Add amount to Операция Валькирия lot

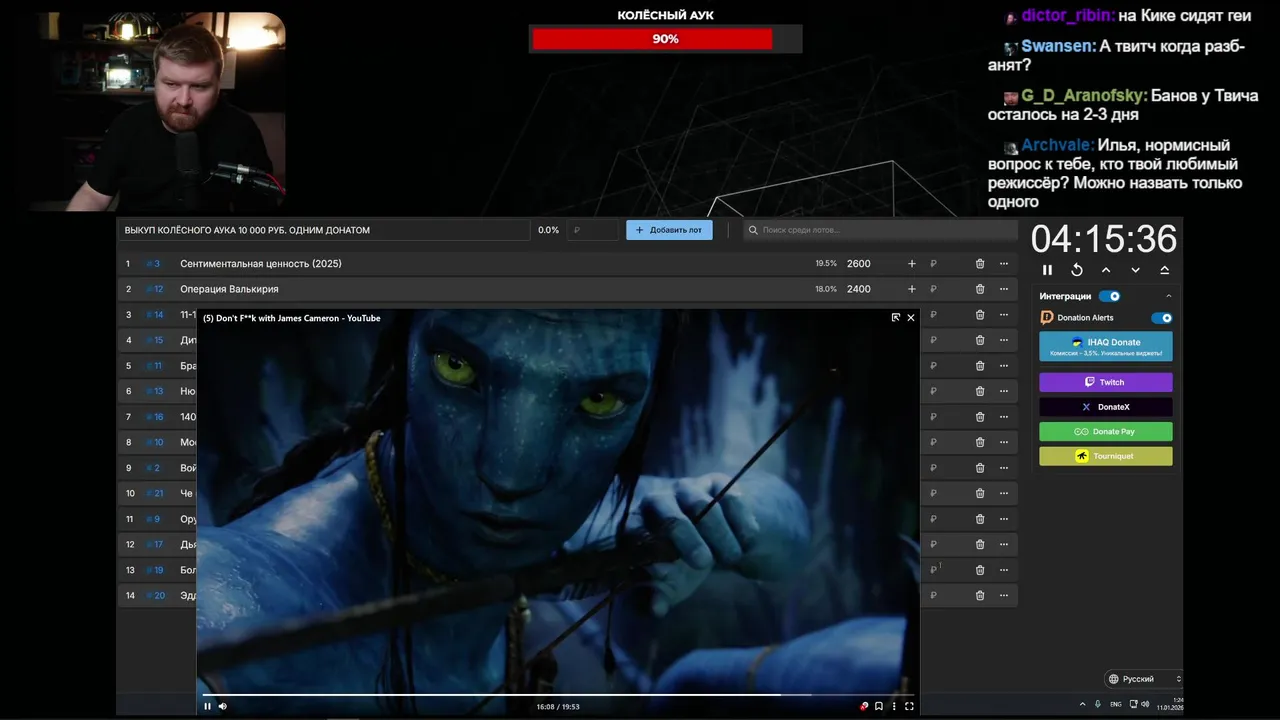(x=911, y=289)
